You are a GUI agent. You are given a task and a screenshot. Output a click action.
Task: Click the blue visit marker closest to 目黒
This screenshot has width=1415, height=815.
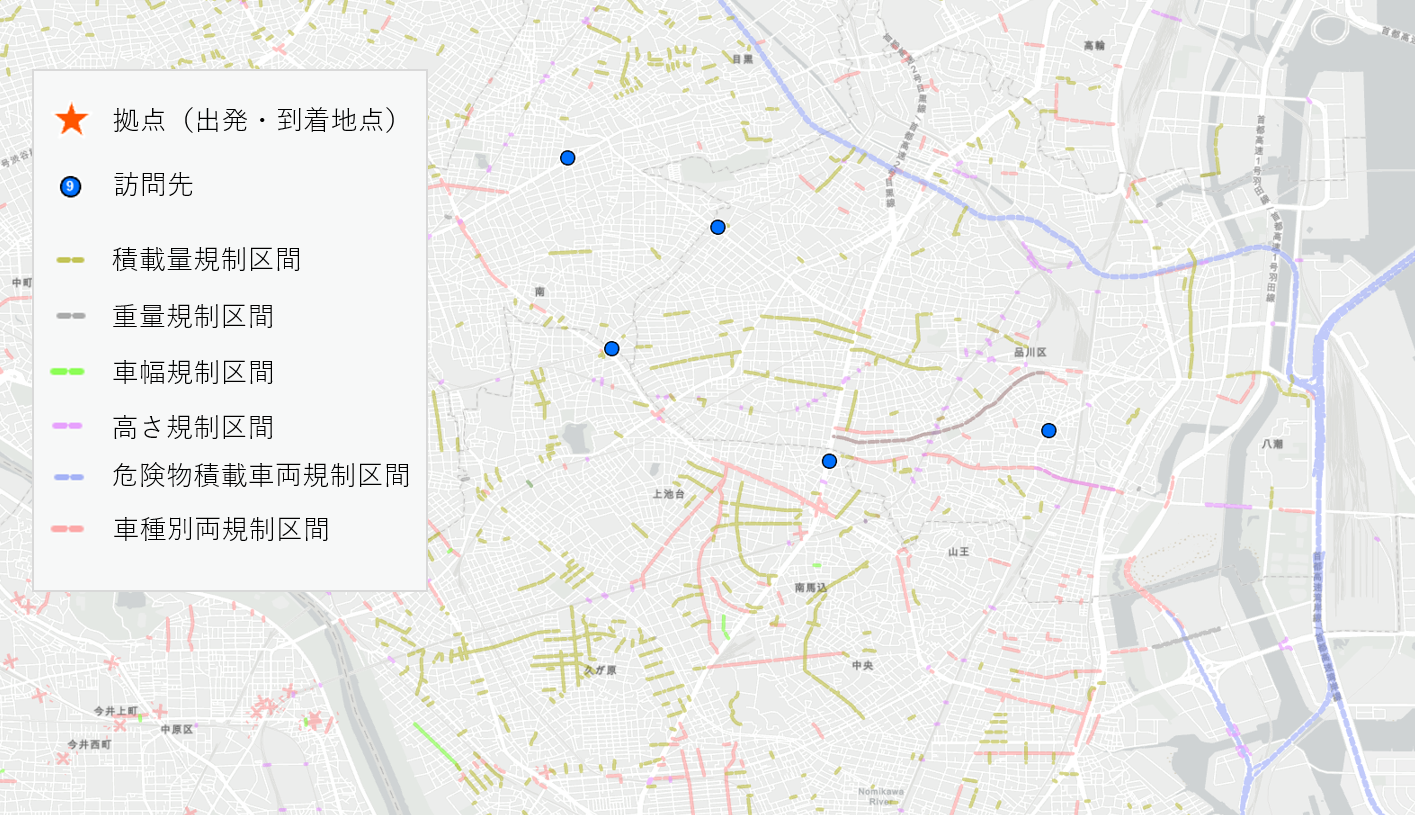coord(717,227)
